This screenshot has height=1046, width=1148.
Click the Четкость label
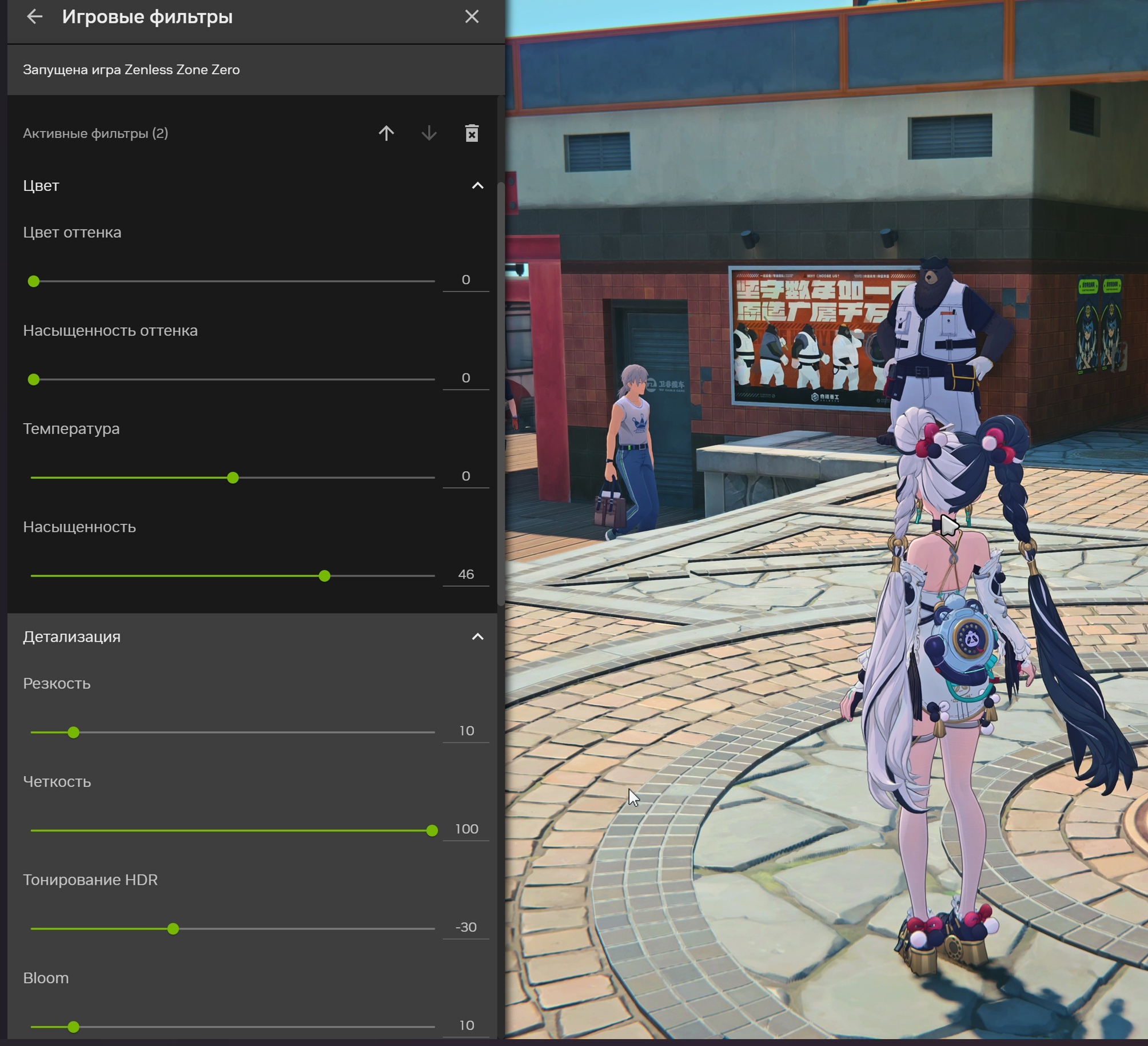(57, 782)
